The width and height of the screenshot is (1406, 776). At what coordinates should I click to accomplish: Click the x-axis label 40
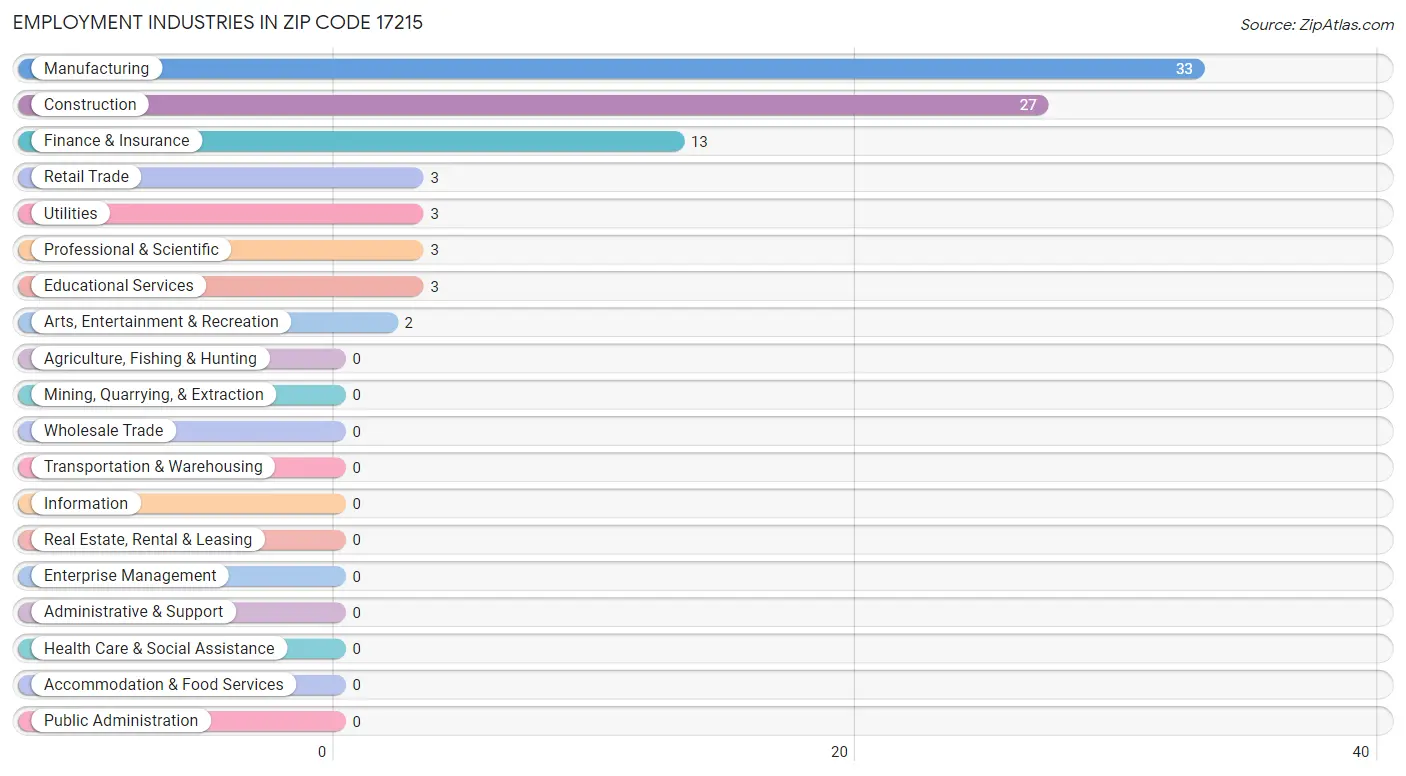point(1360,752)
